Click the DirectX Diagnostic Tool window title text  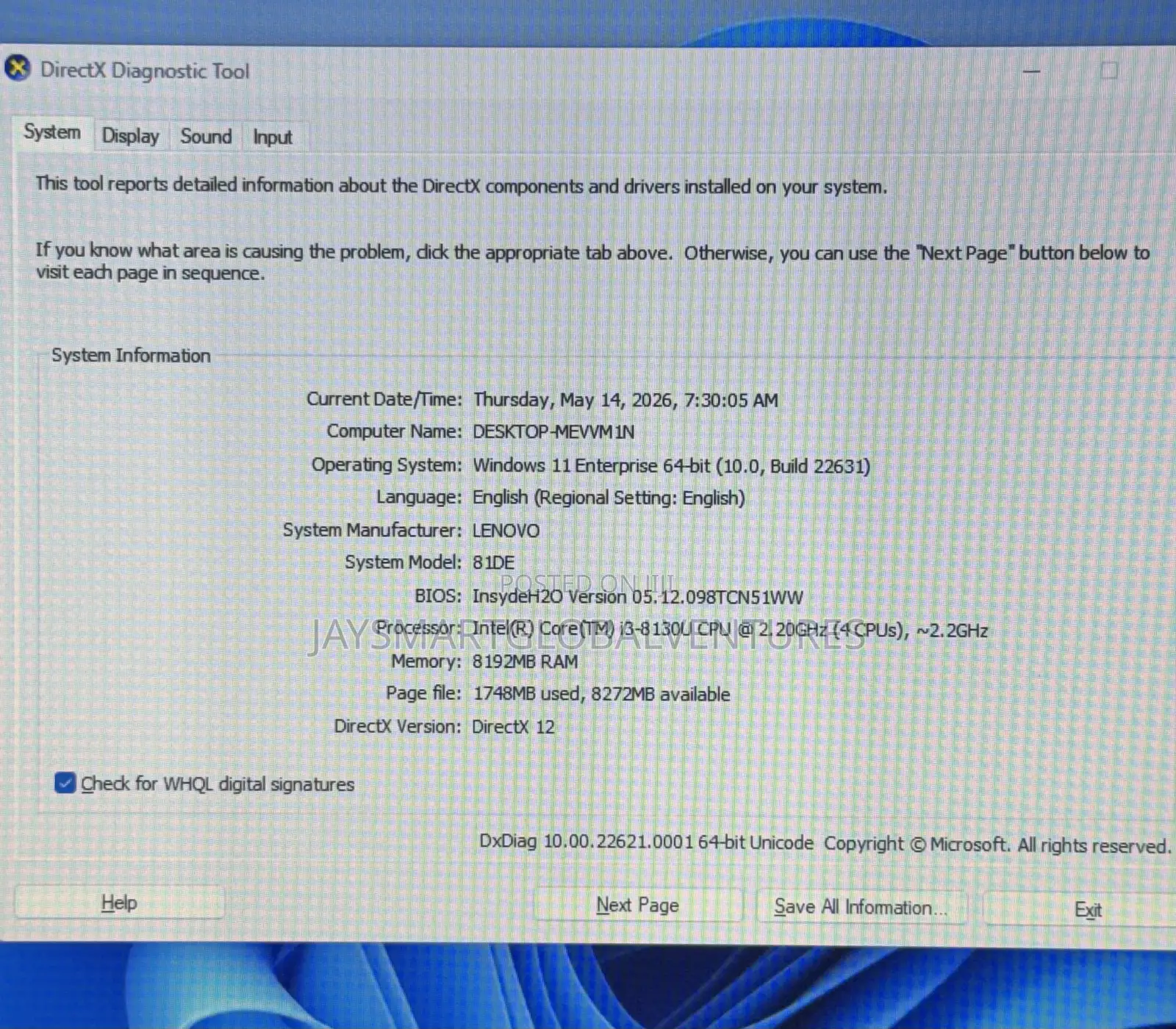(145, 71)
